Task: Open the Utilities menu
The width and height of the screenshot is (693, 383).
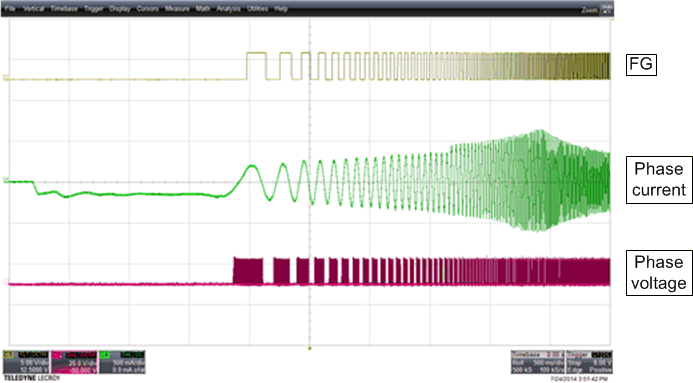Action: 257,8
